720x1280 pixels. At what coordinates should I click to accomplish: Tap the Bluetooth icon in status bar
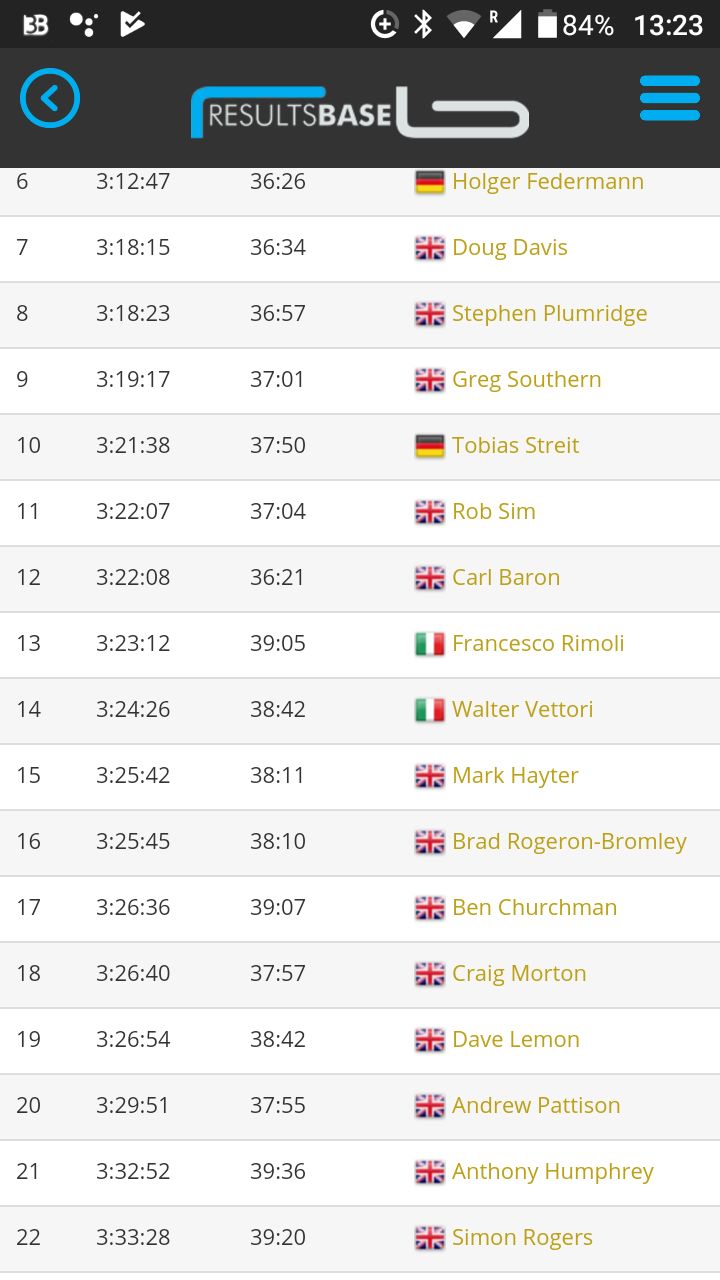pos(423,25)
